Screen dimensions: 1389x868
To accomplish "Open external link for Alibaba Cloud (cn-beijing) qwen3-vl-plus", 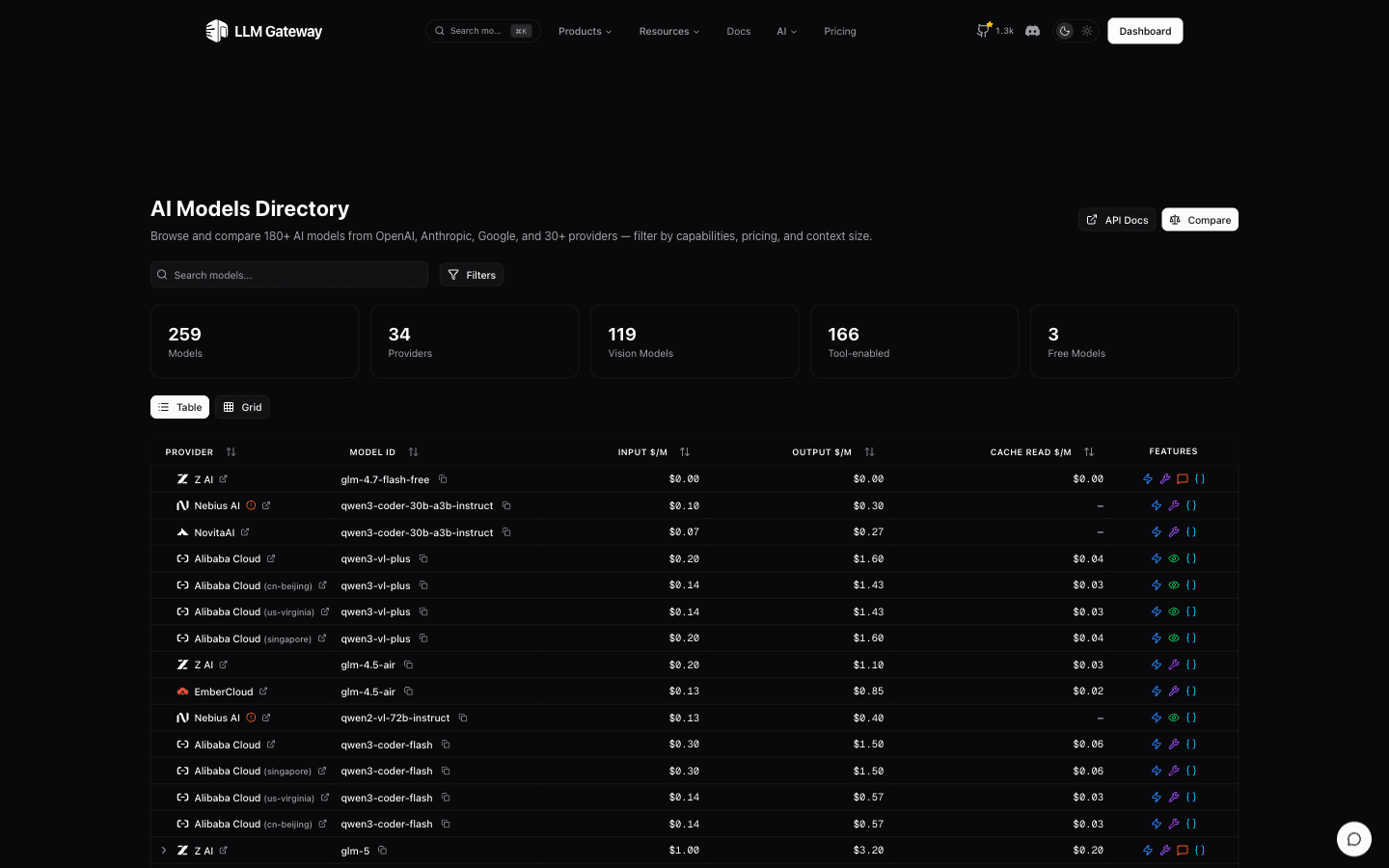I will (x=322, y=585).
